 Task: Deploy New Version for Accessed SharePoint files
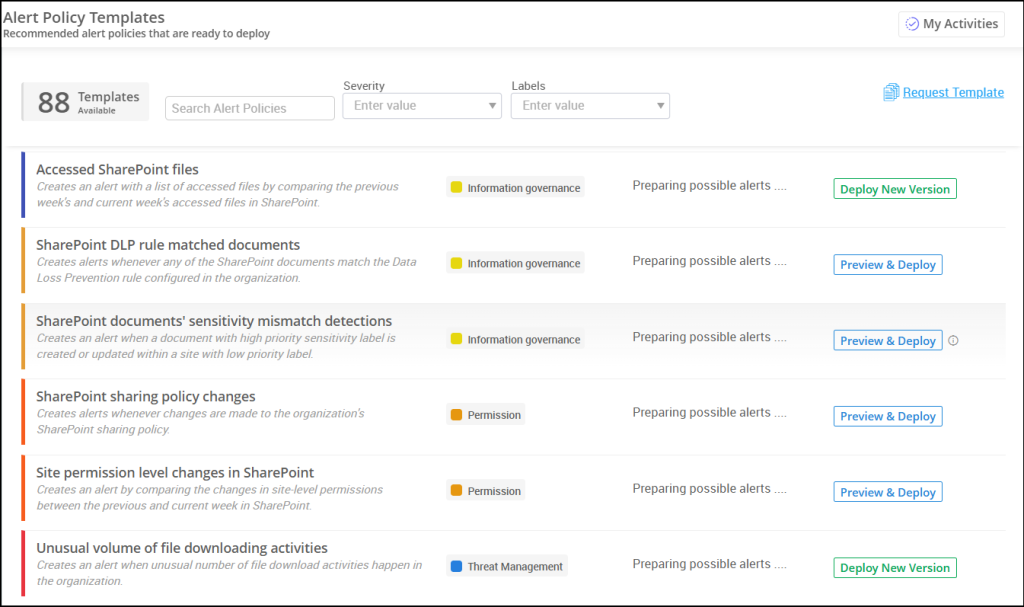(x=894, y=188)
